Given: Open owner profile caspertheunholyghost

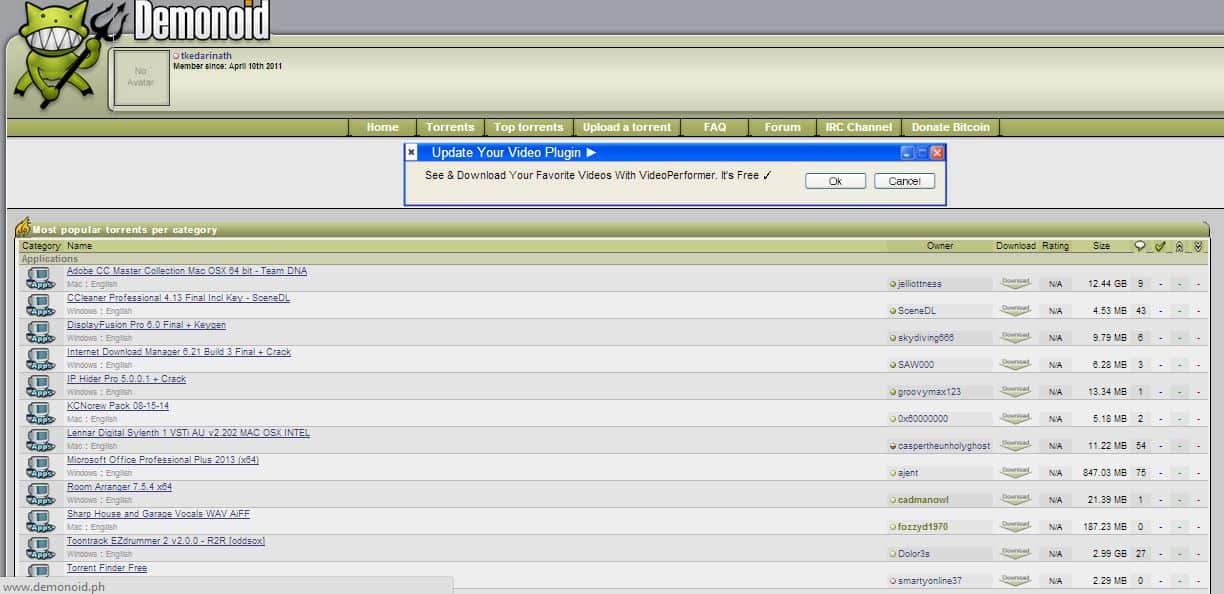Looking at the screenshot, I should [x=943, y=446].
